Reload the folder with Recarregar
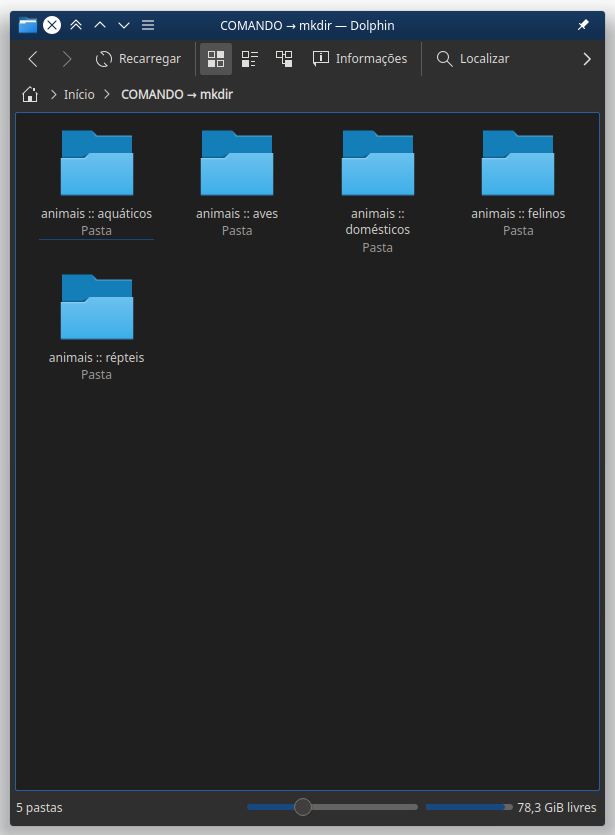 pos(138,59)
